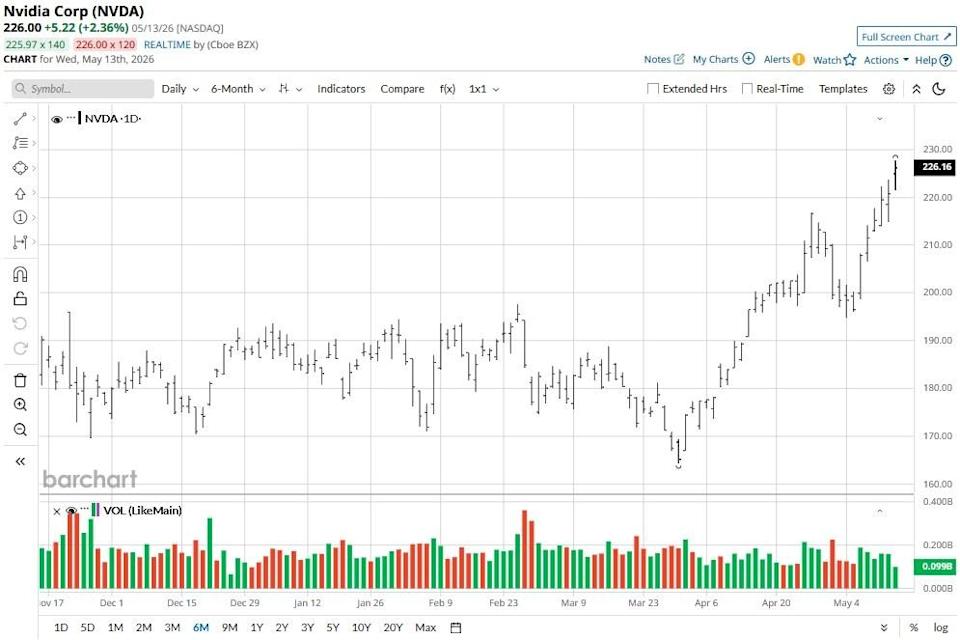Select the Max range

click(426, 628)
